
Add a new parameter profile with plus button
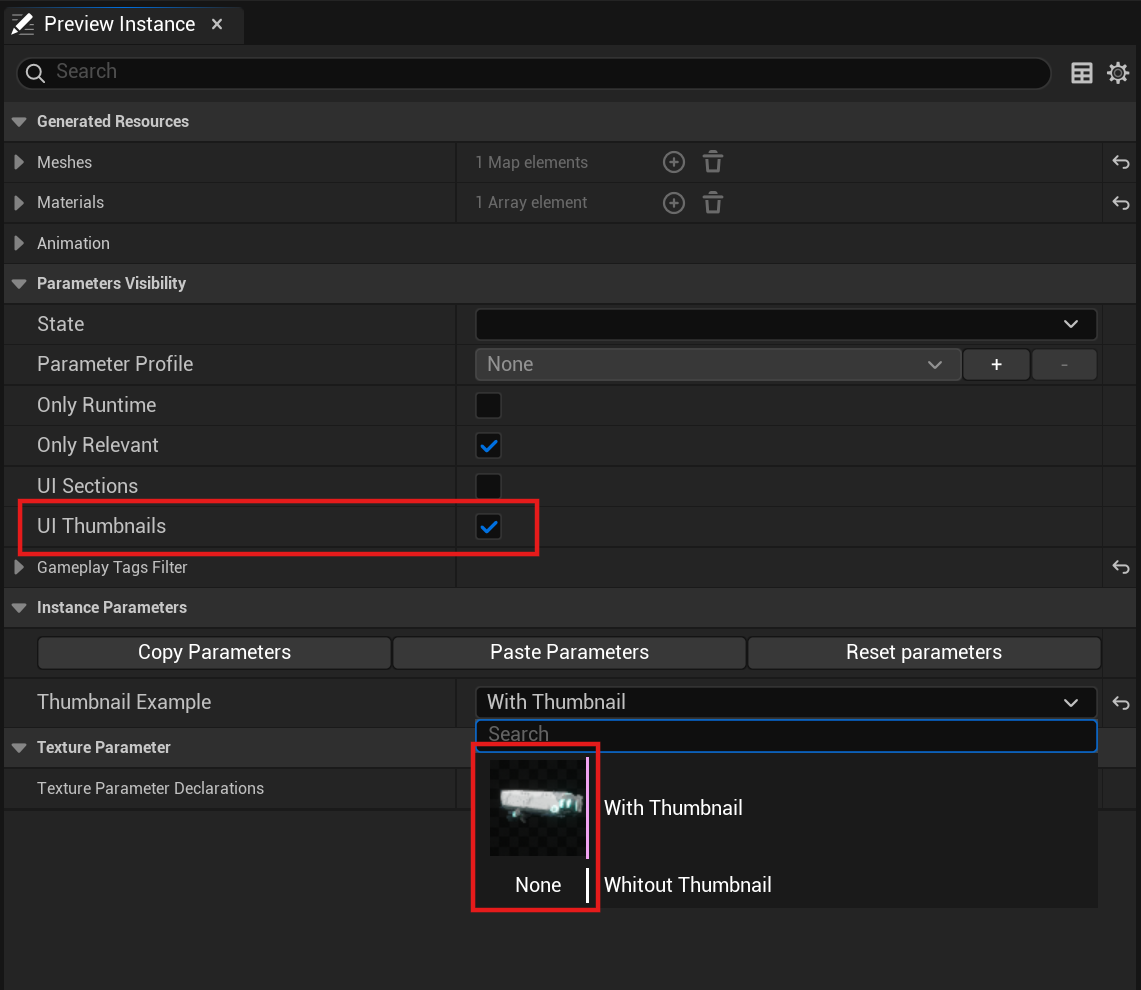click(x=996, y=364)
